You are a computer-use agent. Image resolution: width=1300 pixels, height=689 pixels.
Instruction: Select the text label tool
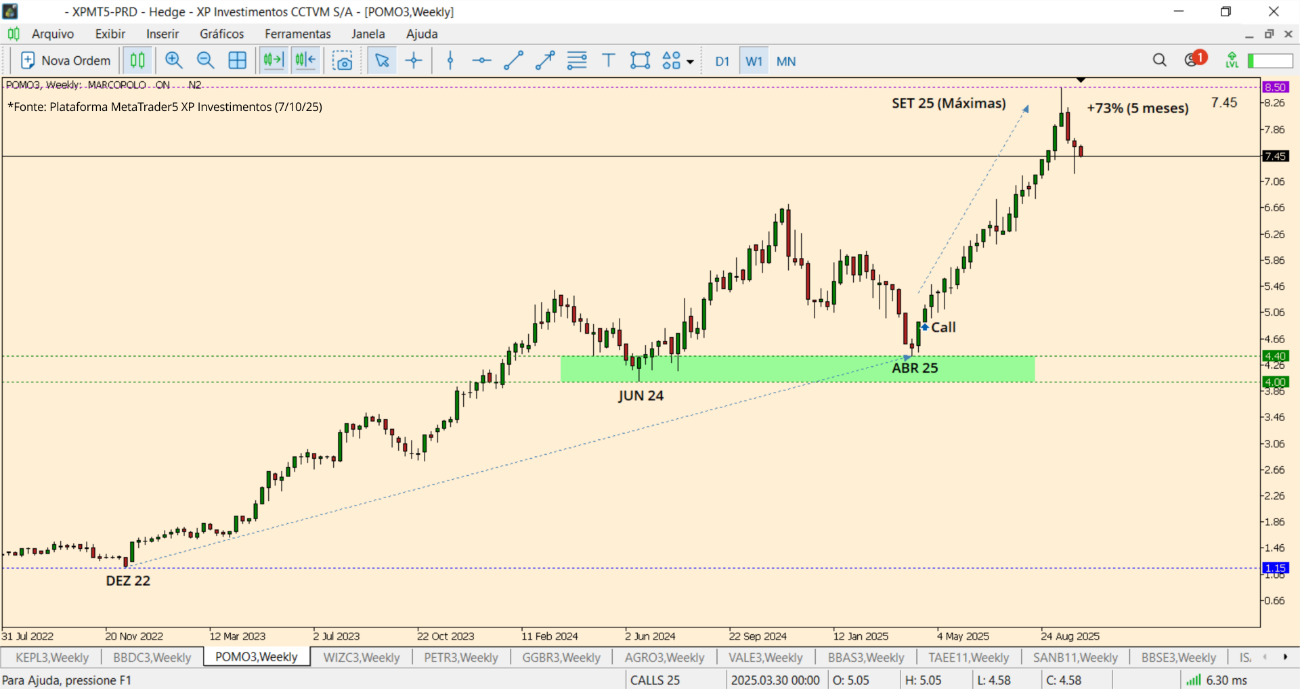coord(608,61)
